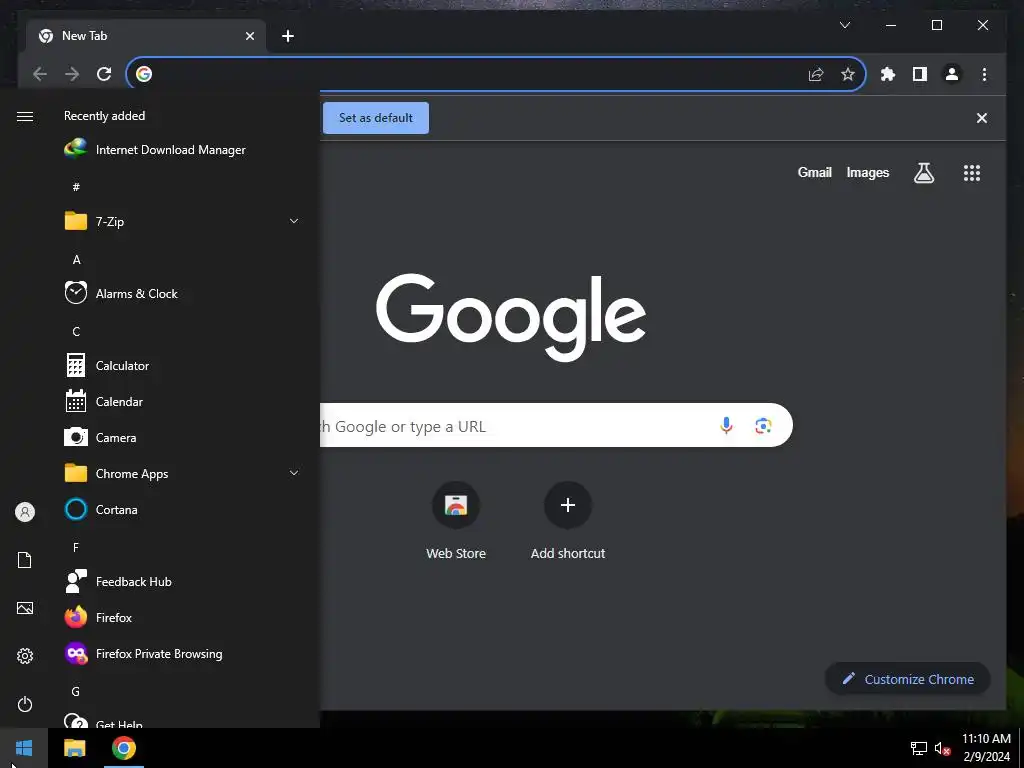The image size is (1024, 768).
Task: Bookmark this tab with the star
Action: click(x=848, y=74)
